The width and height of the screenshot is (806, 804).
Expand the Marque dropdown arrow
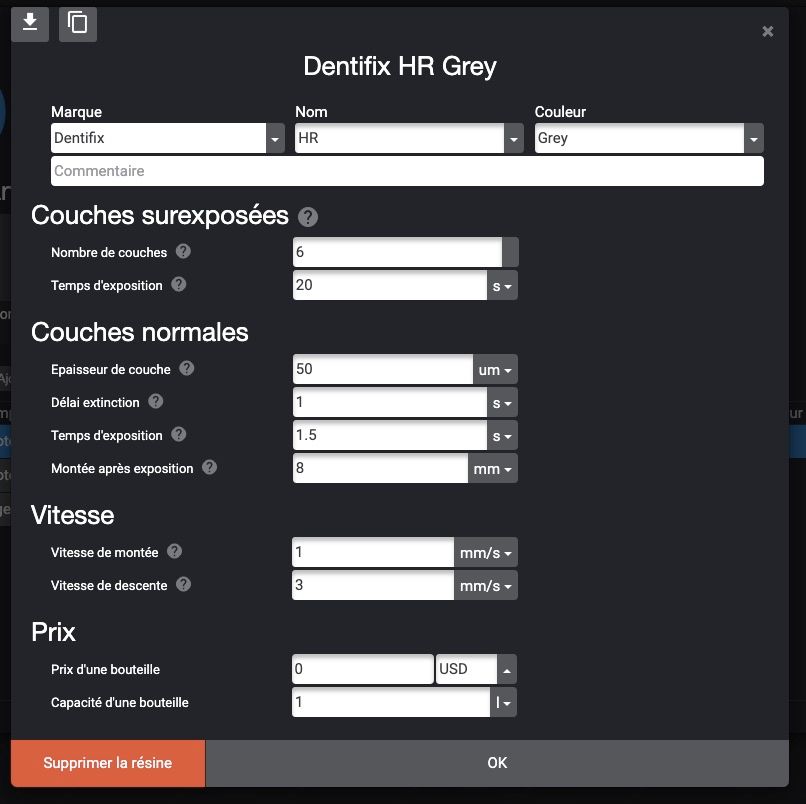point(275,138)
